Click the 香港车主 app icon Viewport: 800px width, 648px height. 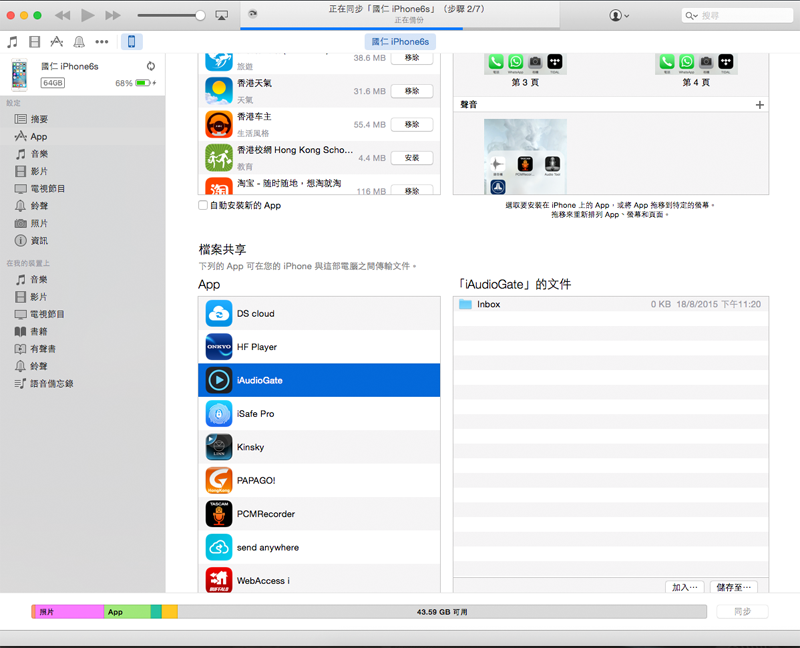pos(219,124)
